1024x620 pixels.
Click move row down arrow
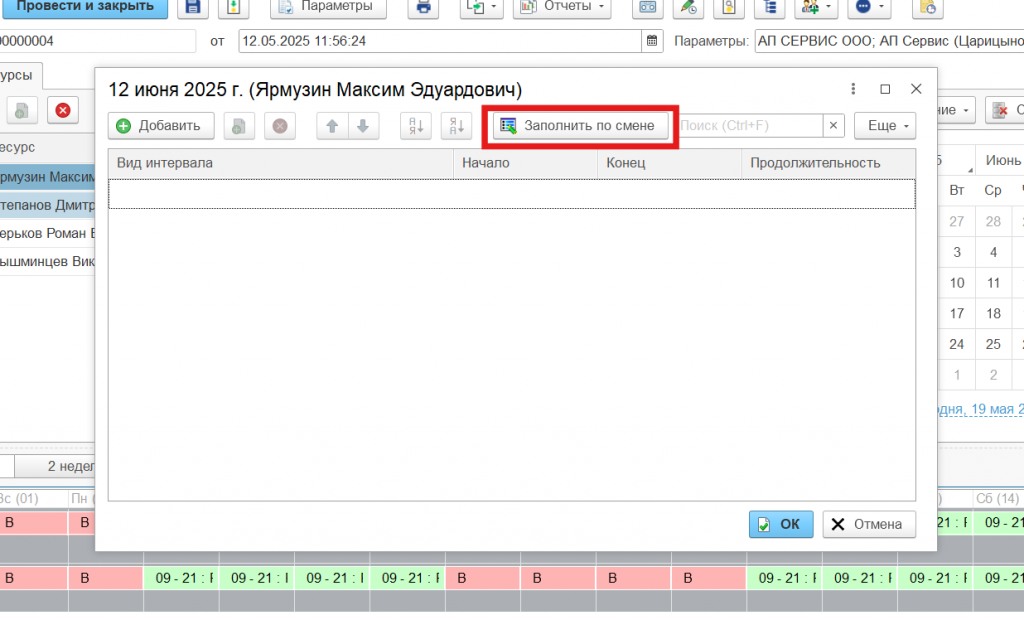(363, 126)
